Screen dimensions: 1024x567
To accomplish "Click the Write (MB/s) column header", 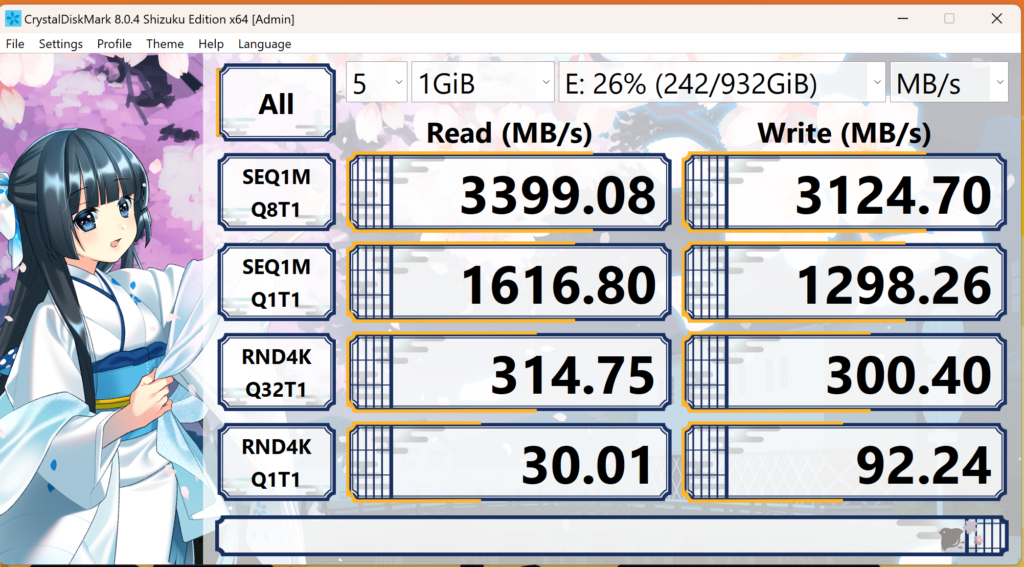I will (x=844, y=133).
